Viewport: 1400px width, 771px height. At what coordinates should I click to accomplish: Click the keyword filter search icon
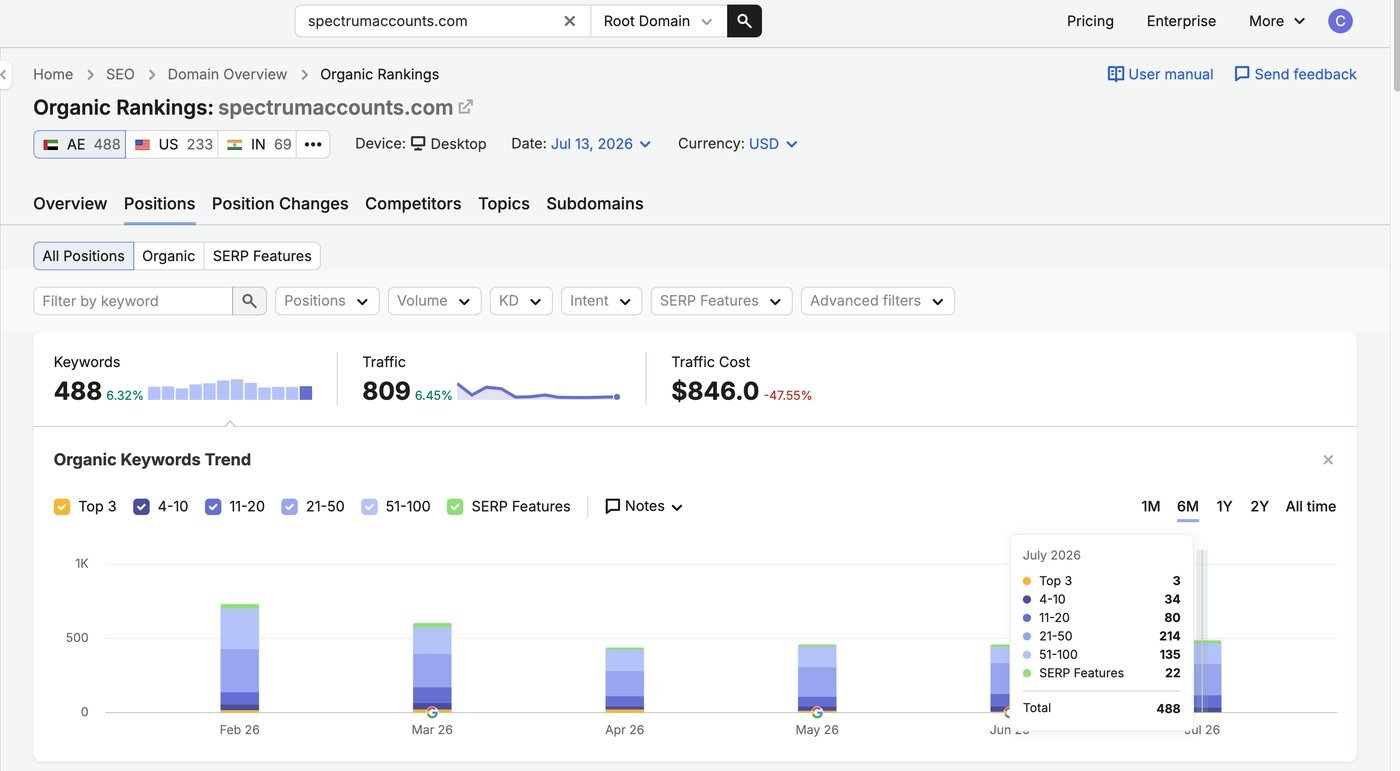point(250,301)
